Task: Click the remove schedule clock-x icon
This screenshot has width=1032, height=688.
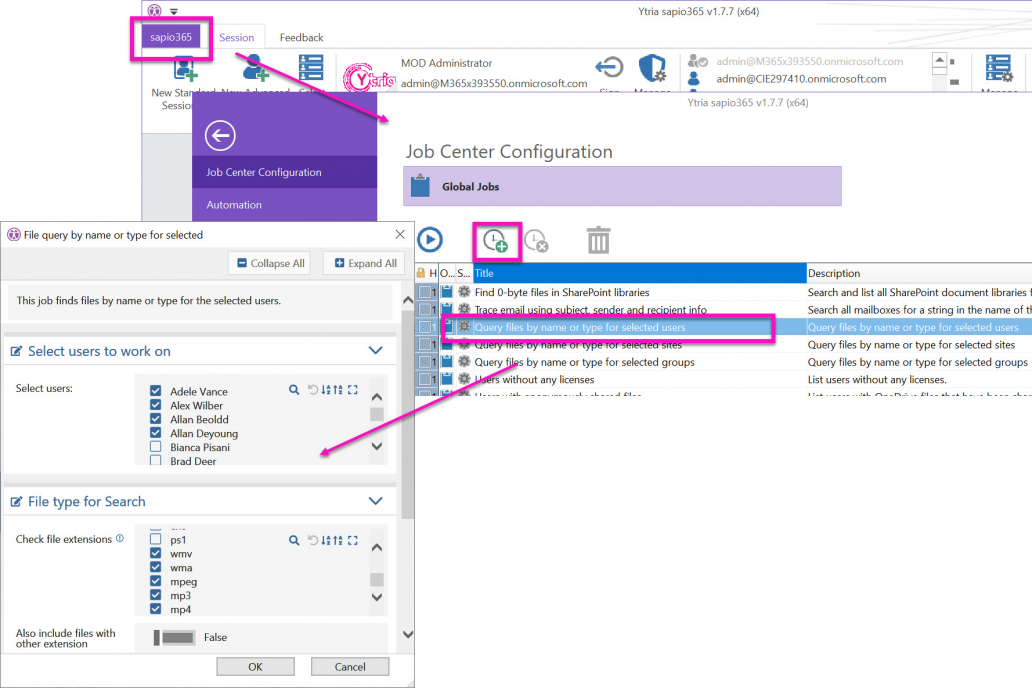Action: (x=536, y=241)
